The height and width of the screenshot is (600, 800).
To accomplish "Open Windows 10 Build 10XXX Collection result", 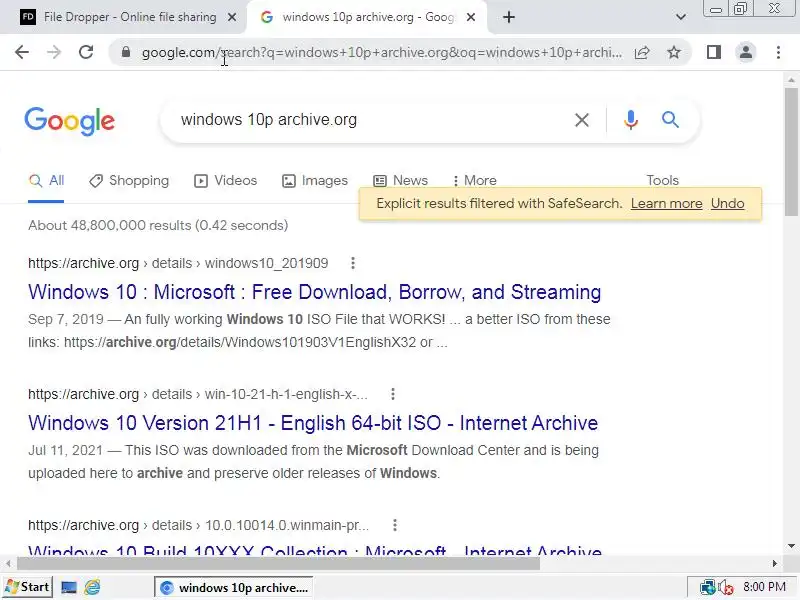I will point(315,549).
